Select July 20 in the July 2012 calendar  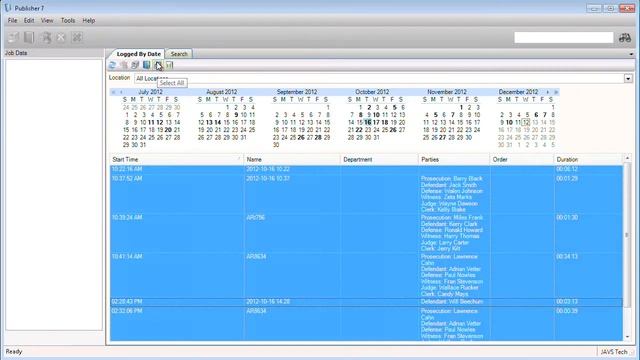point(168,130)
